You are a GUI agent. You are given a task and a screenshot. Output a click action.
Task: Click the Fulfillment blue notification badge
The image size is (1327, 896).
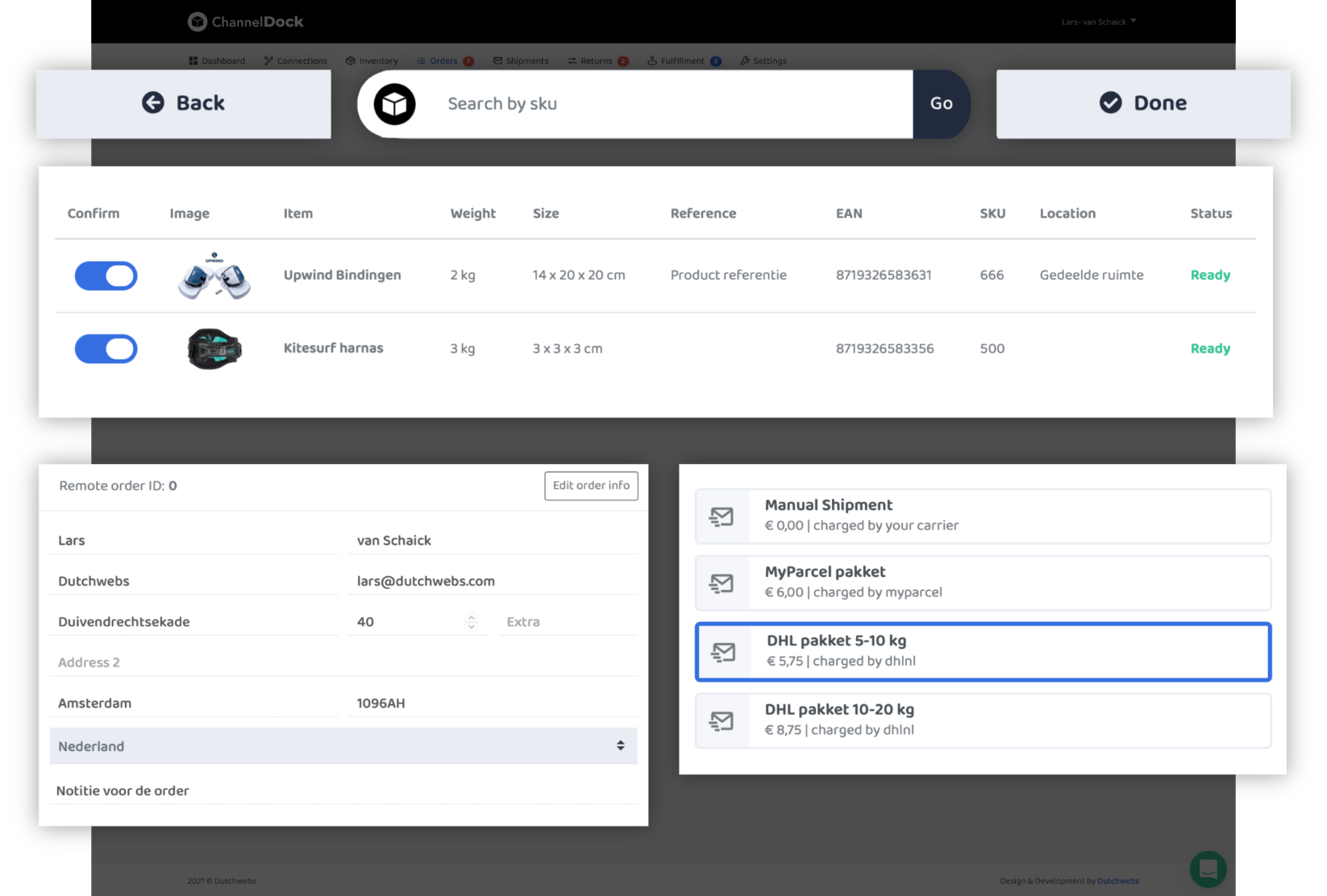[716, 61]
